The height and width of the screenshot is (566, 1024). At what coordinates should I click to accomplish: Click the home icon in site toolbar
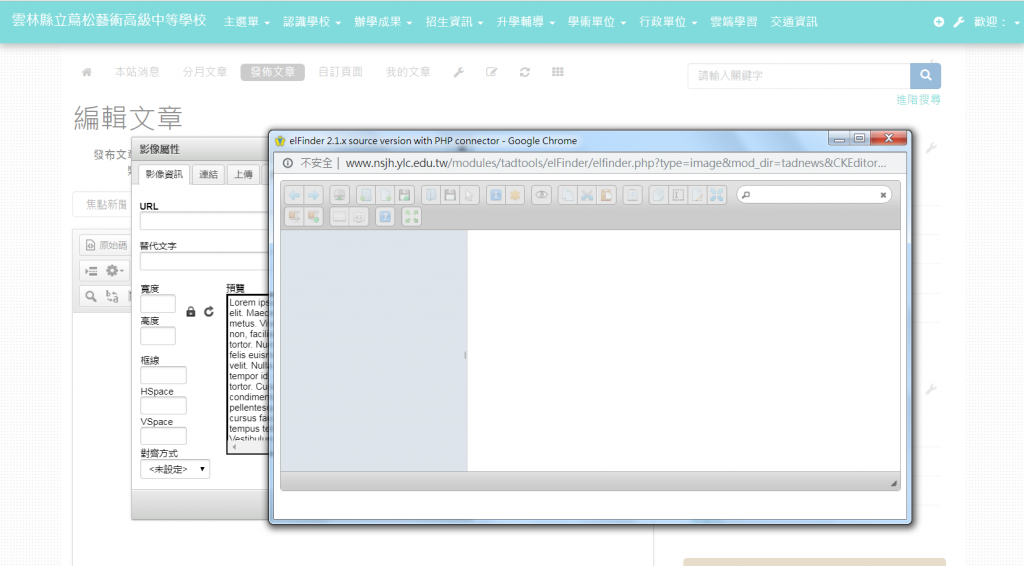point(87,72)
